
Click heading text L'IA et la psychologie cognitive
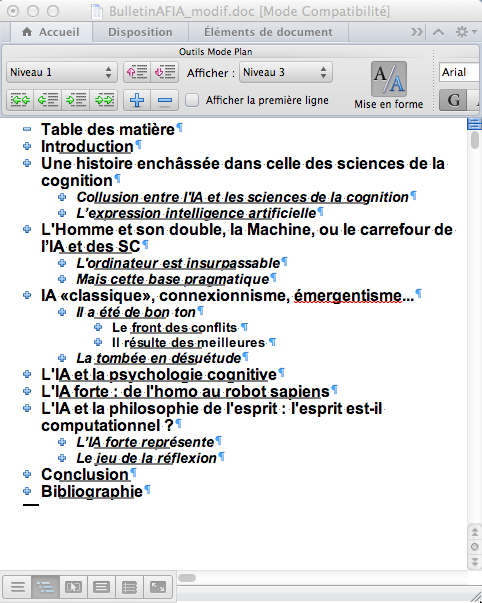(x=159, y=375)
